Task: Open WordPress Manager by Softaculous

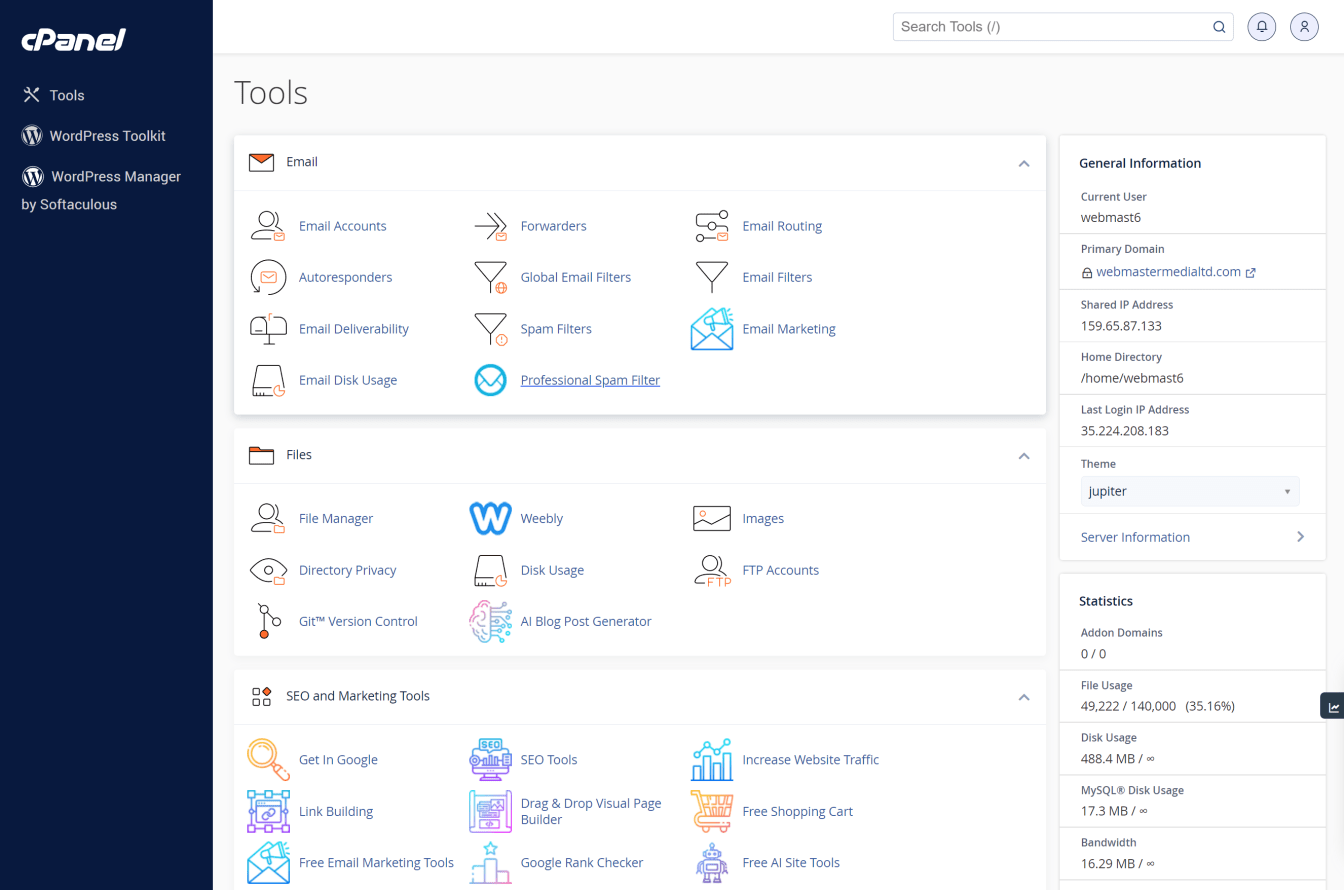Action: click(115, 177)
